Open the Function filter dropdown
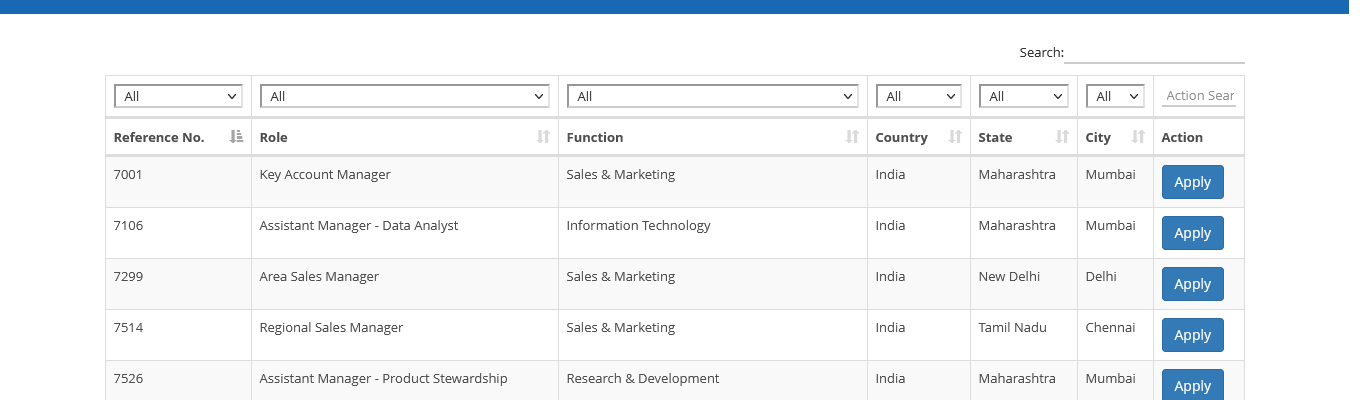The width and height of the screenshot is (1366, 400). [712, 96]
